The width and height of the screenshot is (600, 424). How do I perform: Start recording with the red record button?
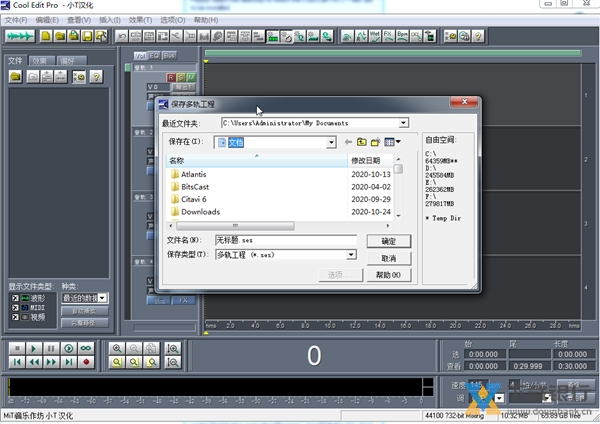86,362
